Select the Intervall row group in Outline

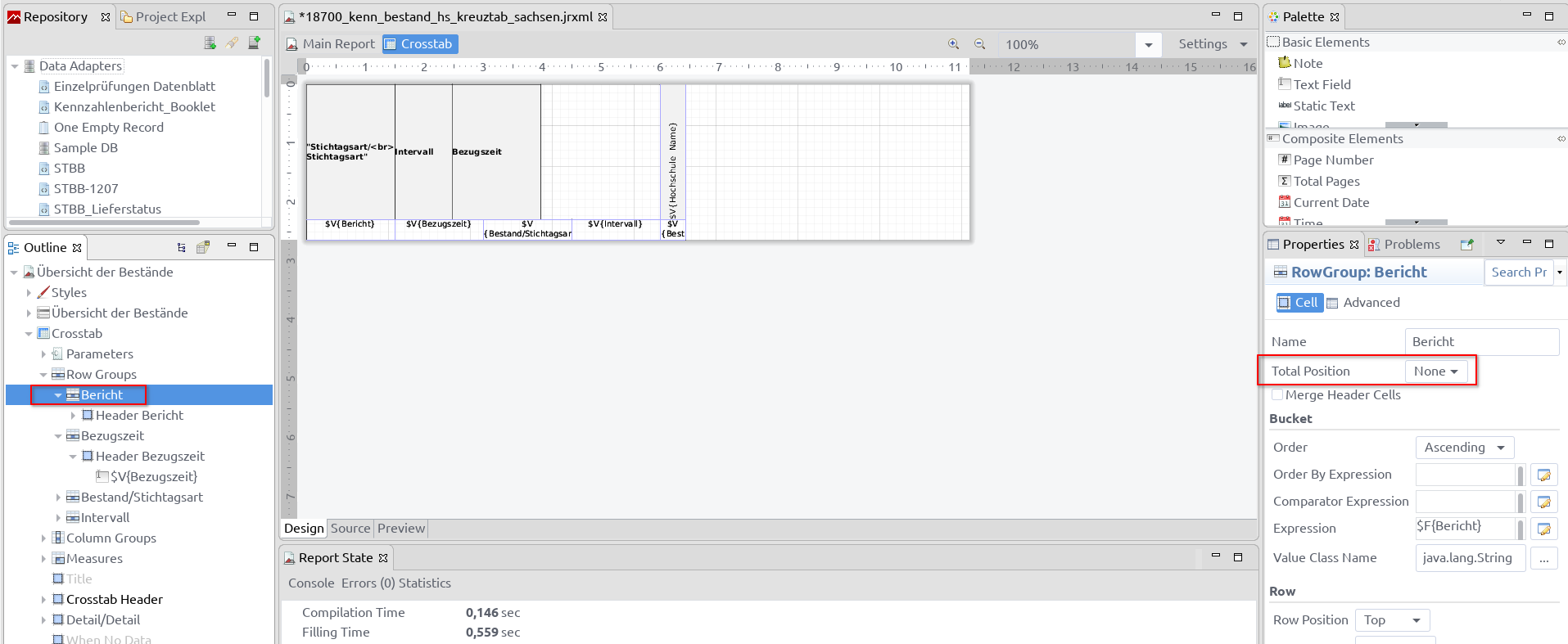[x=97, y=518]
